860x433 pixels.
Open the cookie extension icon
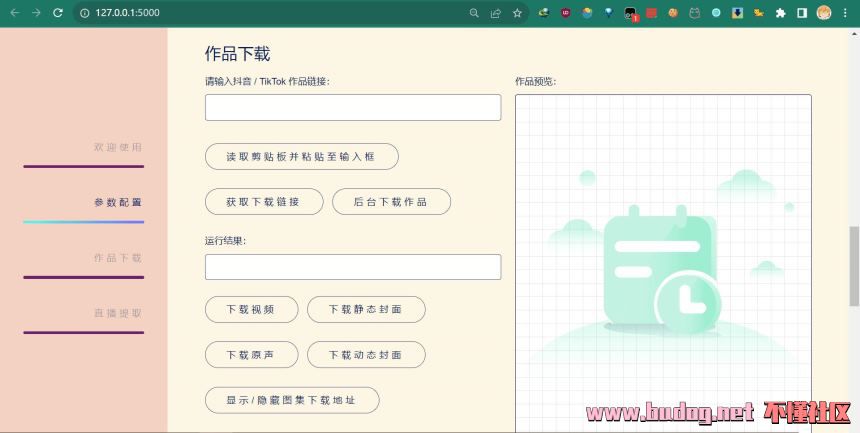click(673, 13)
